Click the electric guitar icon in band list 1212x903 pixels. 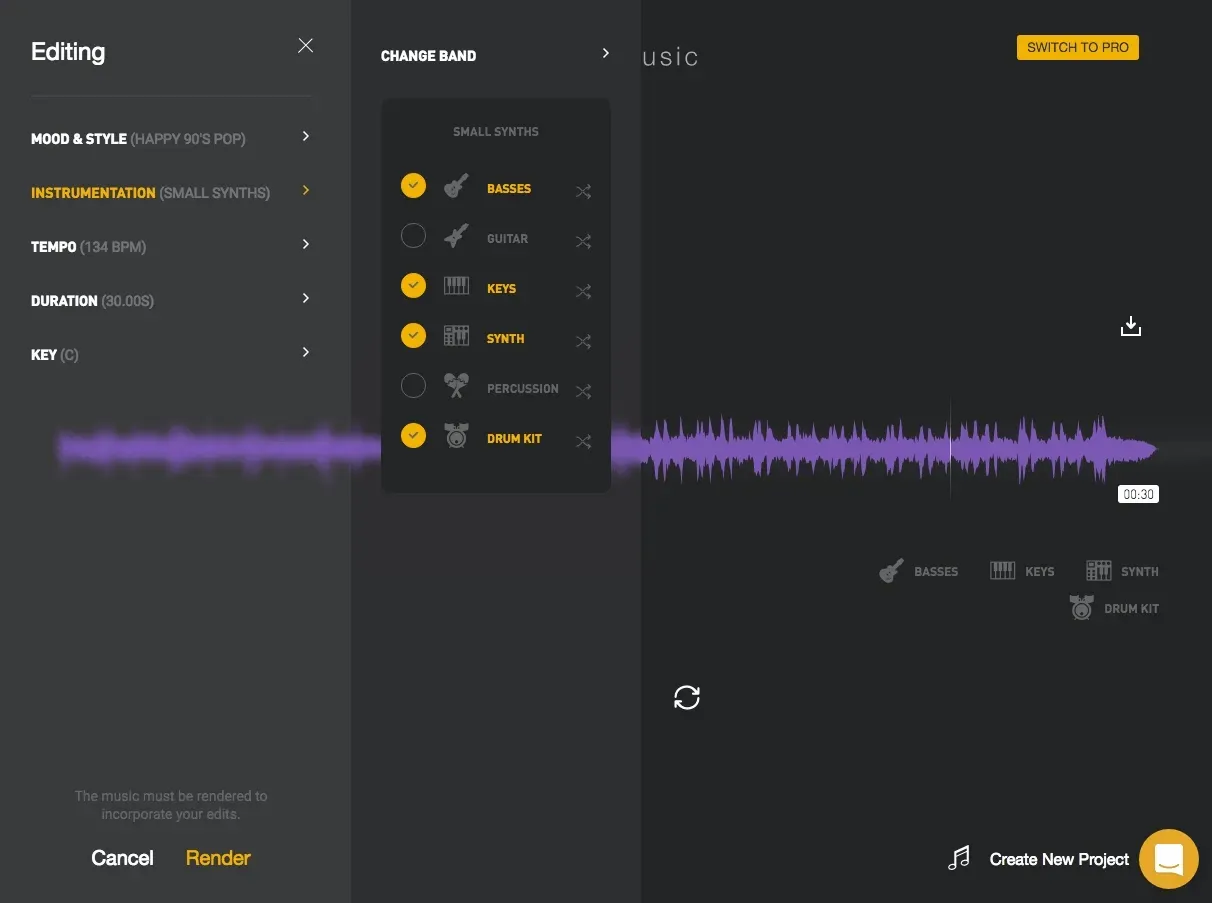[456, 236]
